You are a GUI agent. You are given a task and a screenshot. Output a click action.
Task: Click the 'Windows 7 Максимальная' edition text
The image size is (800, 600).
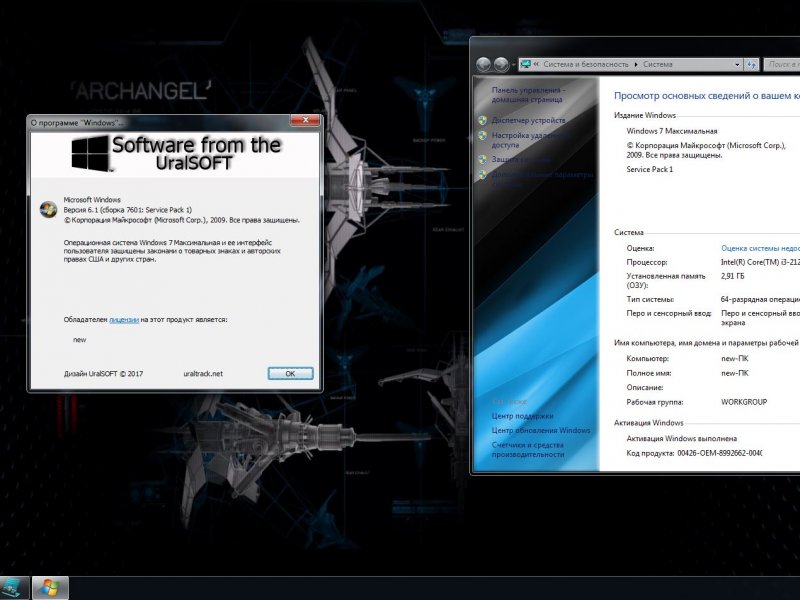point(671,131)
